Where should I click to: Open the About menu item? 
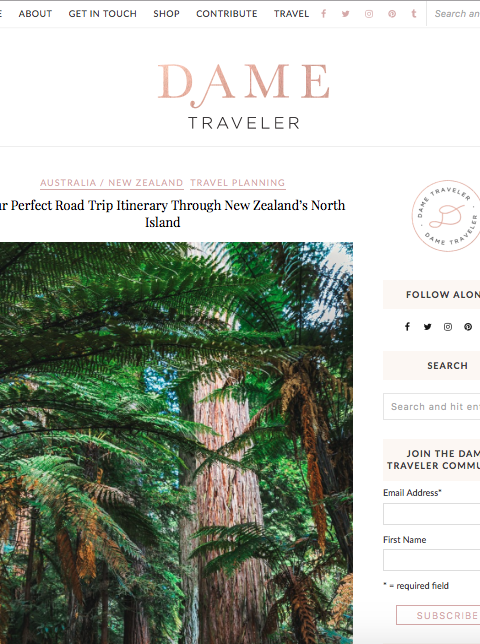(x=35, y=14)
